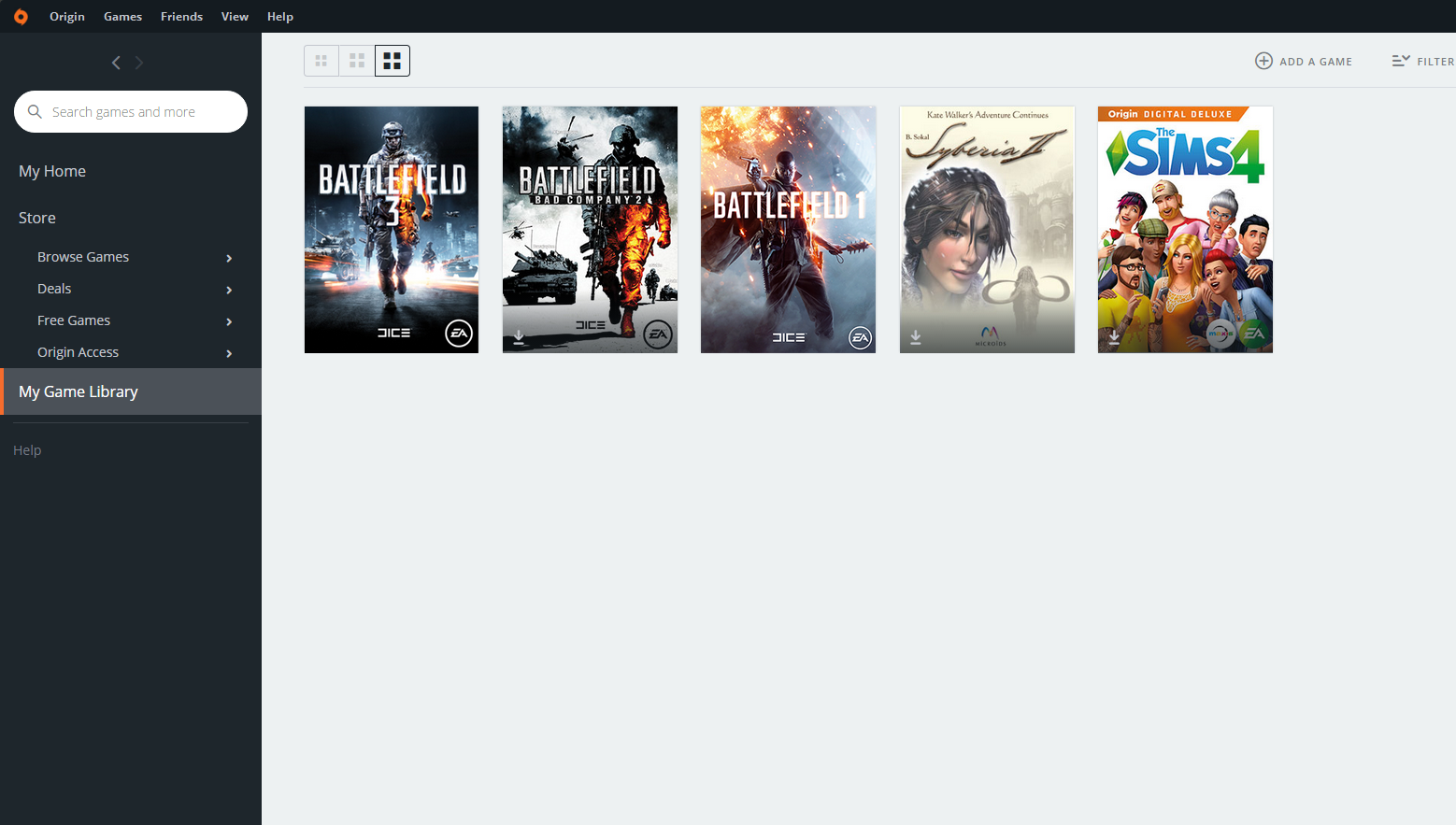This screenshot has height=825, width=1456.
Task: Switch to medium tile view
Action: (x=357, y=61)
